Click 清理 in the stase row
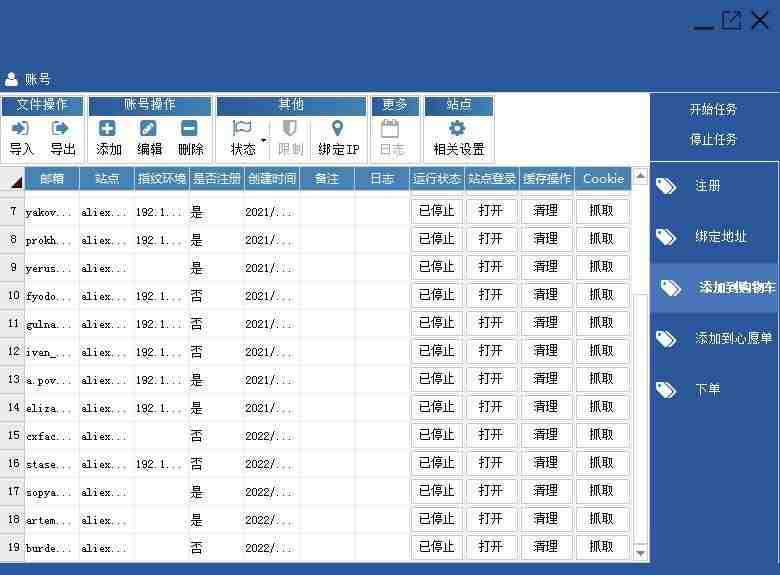This screenshot has height=575, width=780. [546, 463]
